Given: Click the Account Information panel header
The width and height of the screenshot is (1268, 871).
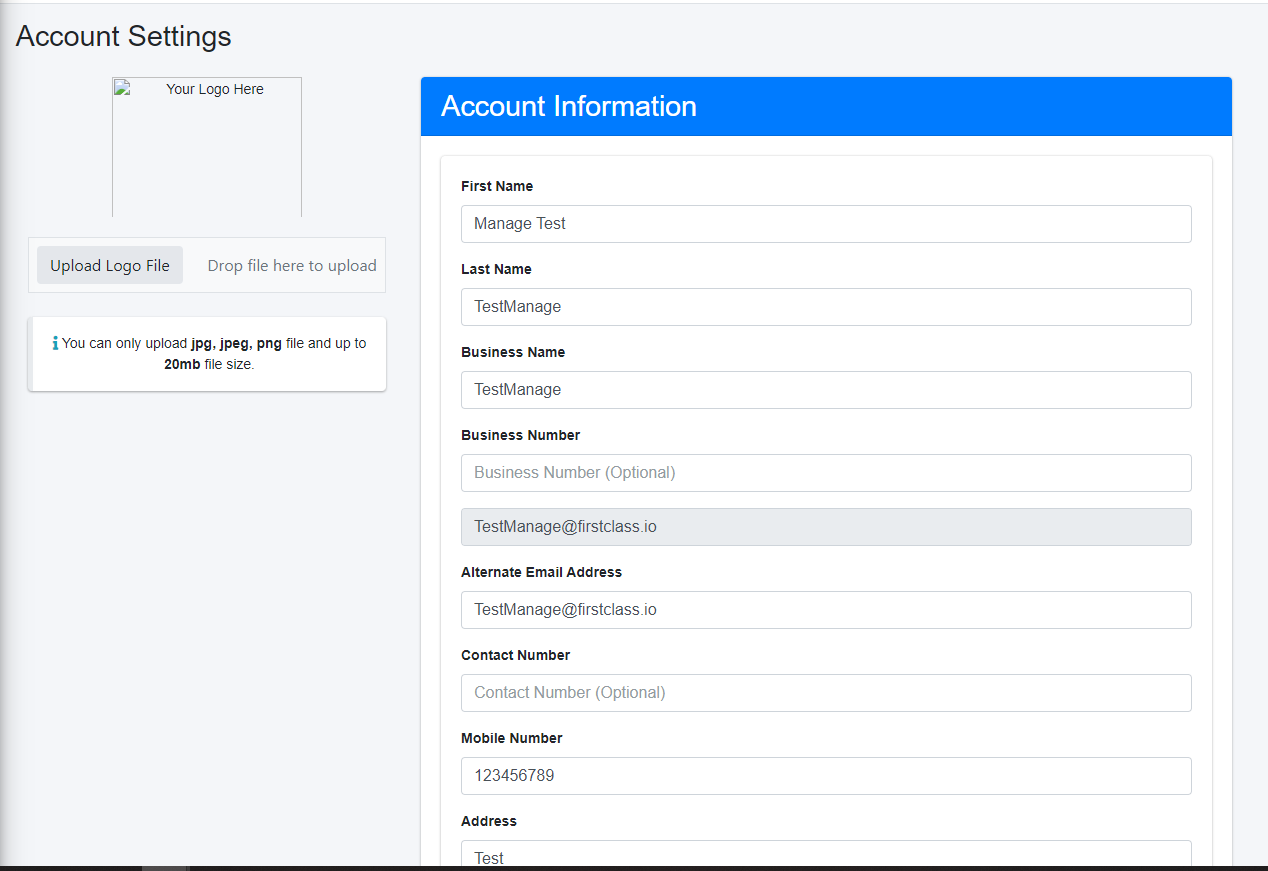Looking at the screenshot, I should [x=826, y=106].
